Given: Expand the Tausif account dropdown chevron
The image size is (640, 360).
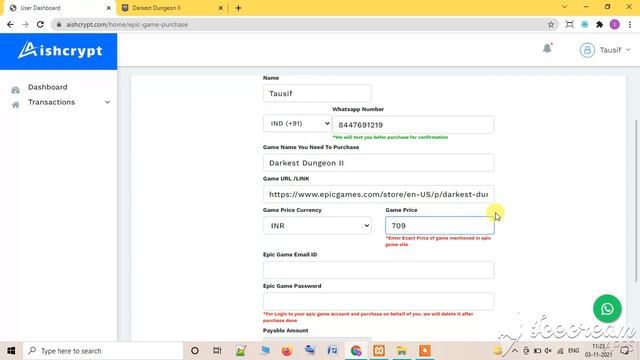Looking at the screenshot, I should pos(628,50).
